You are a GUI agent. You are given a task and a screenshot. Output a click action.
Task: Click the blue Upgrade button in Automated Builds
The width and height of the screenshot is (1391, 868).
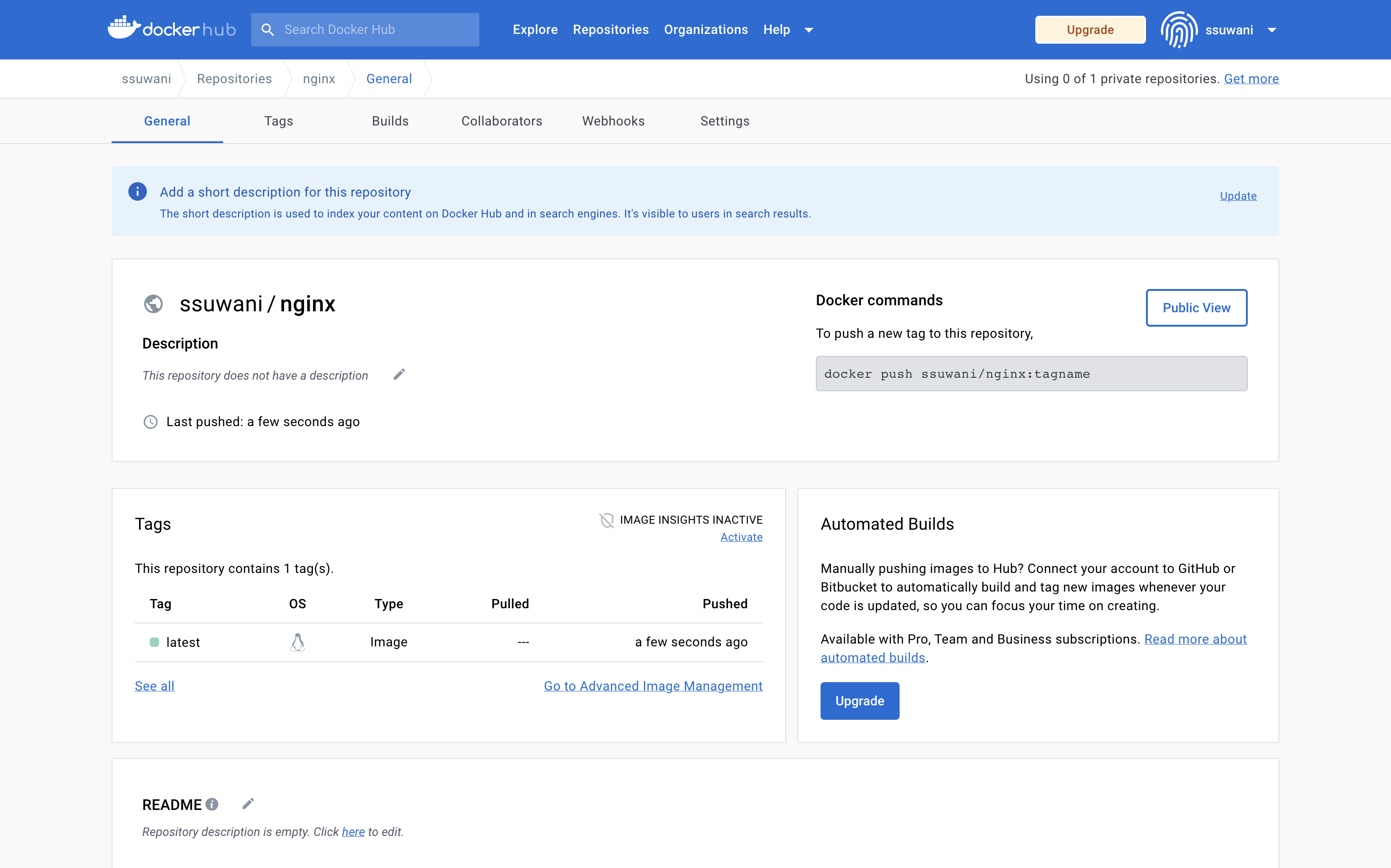[x=860, y=701]
